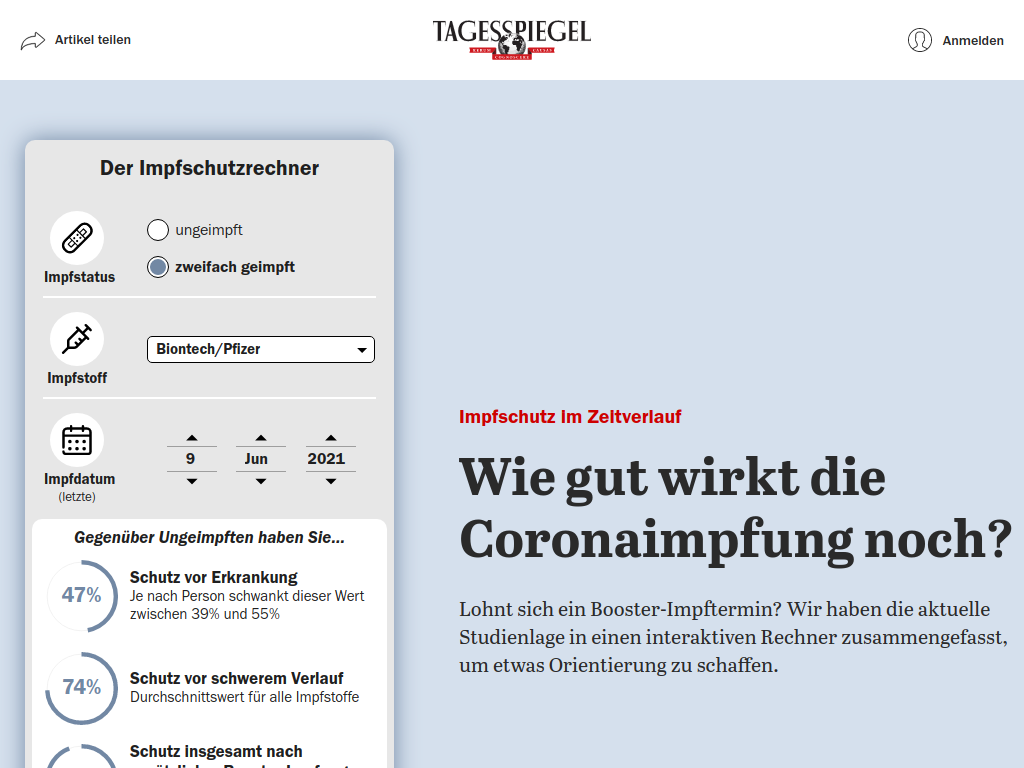Click the bandage Impfstatus icon
Screen dimensions: 1024x768
pyautogui.click(x=77, y=238)
